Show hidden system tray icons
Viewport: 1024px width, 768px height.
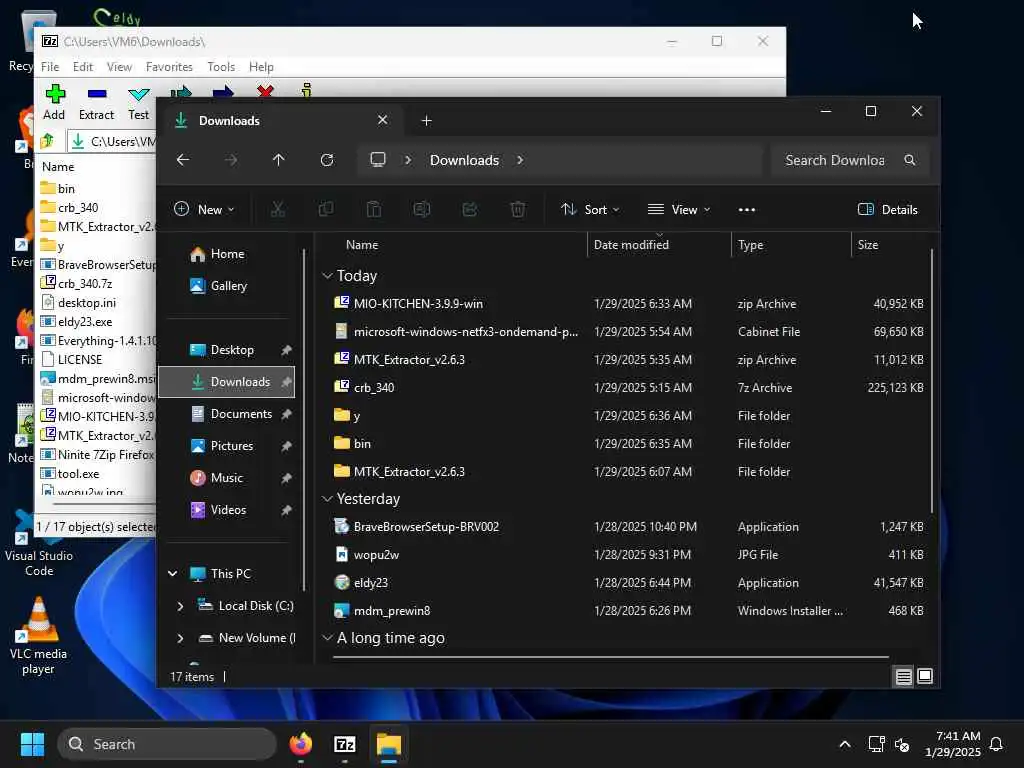tap(844, 744)
